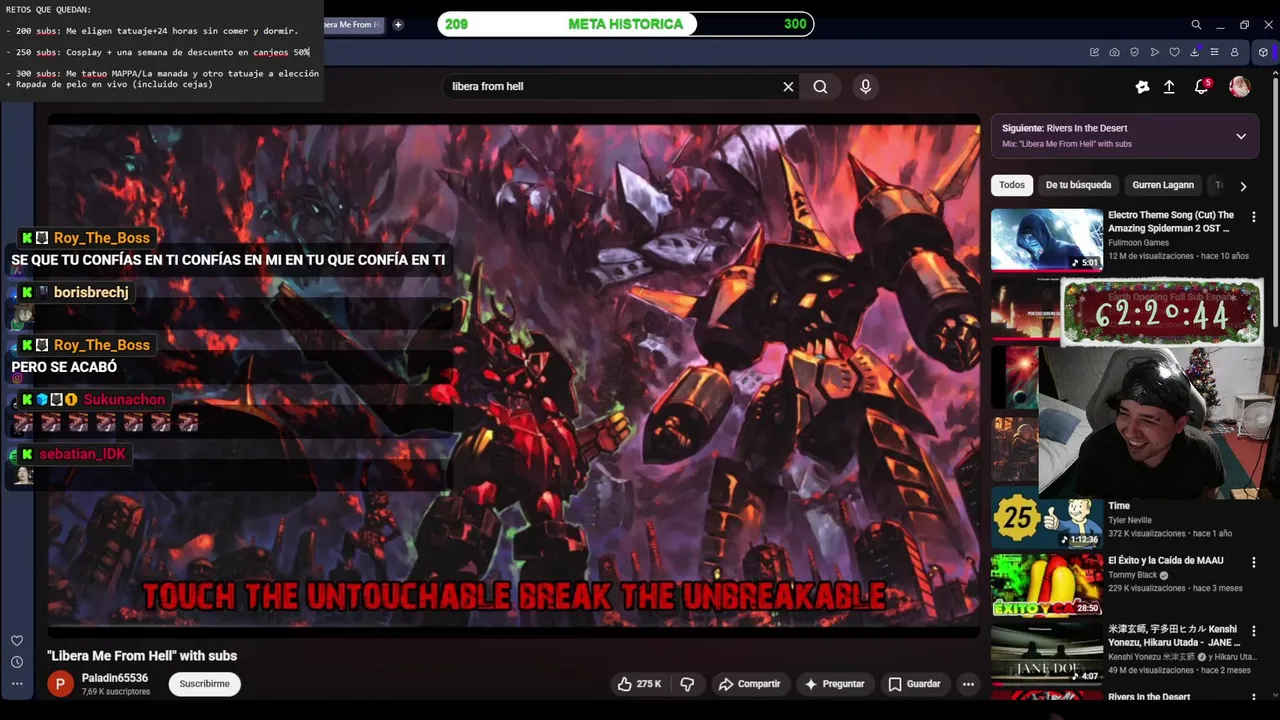Select the De tu búsqueda chip

(1078, 185)
